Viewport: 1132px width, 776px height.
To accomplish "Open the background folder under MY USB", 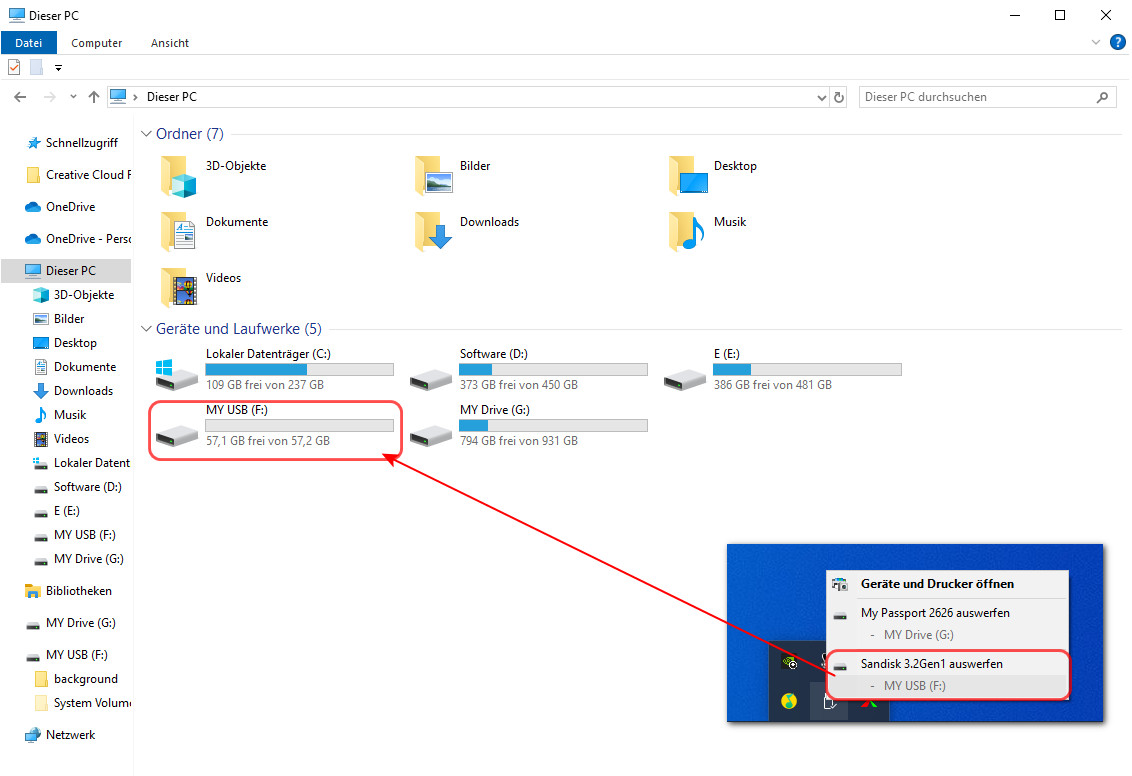I will point(76,679).
